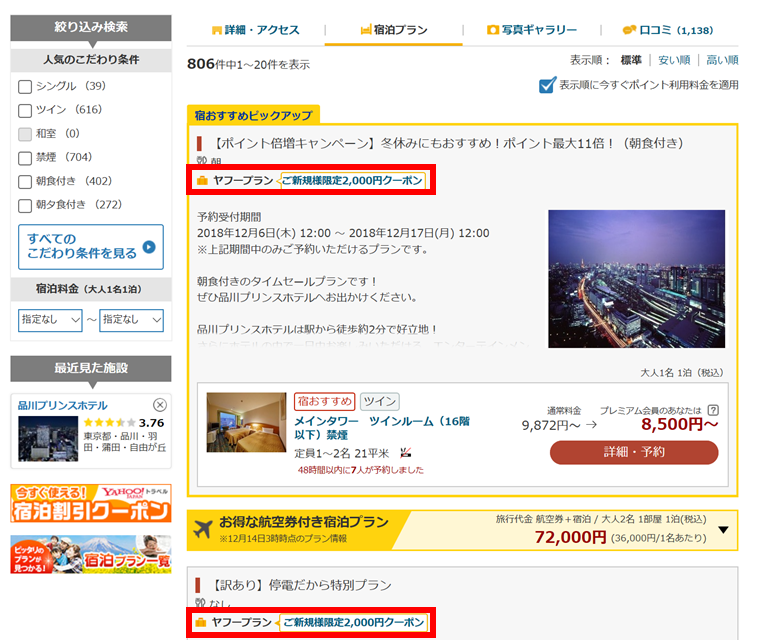Image resolution: width=762 pixels, height=640 pixels.
Task: Click the 72,000円 travel price
Action: pos(570,537)
